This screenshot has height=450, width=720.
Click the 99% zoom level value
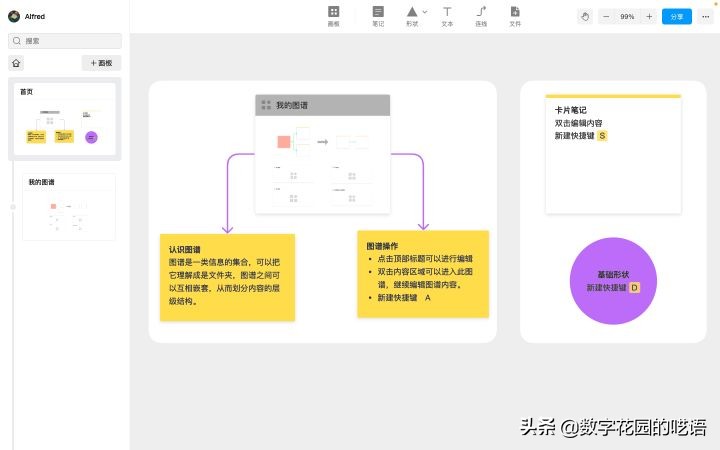pos(627,17)
